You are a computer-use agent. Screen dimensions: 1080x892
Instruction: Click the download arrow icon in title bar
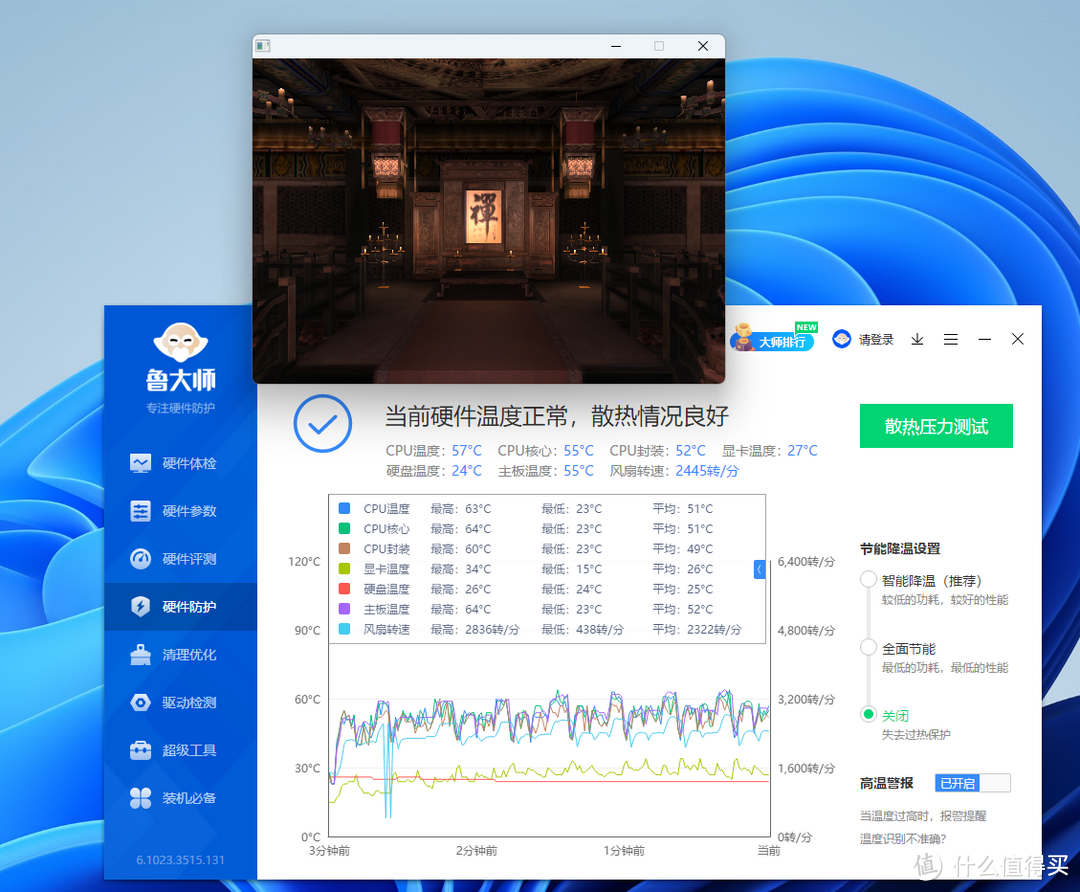click(917, 340)
